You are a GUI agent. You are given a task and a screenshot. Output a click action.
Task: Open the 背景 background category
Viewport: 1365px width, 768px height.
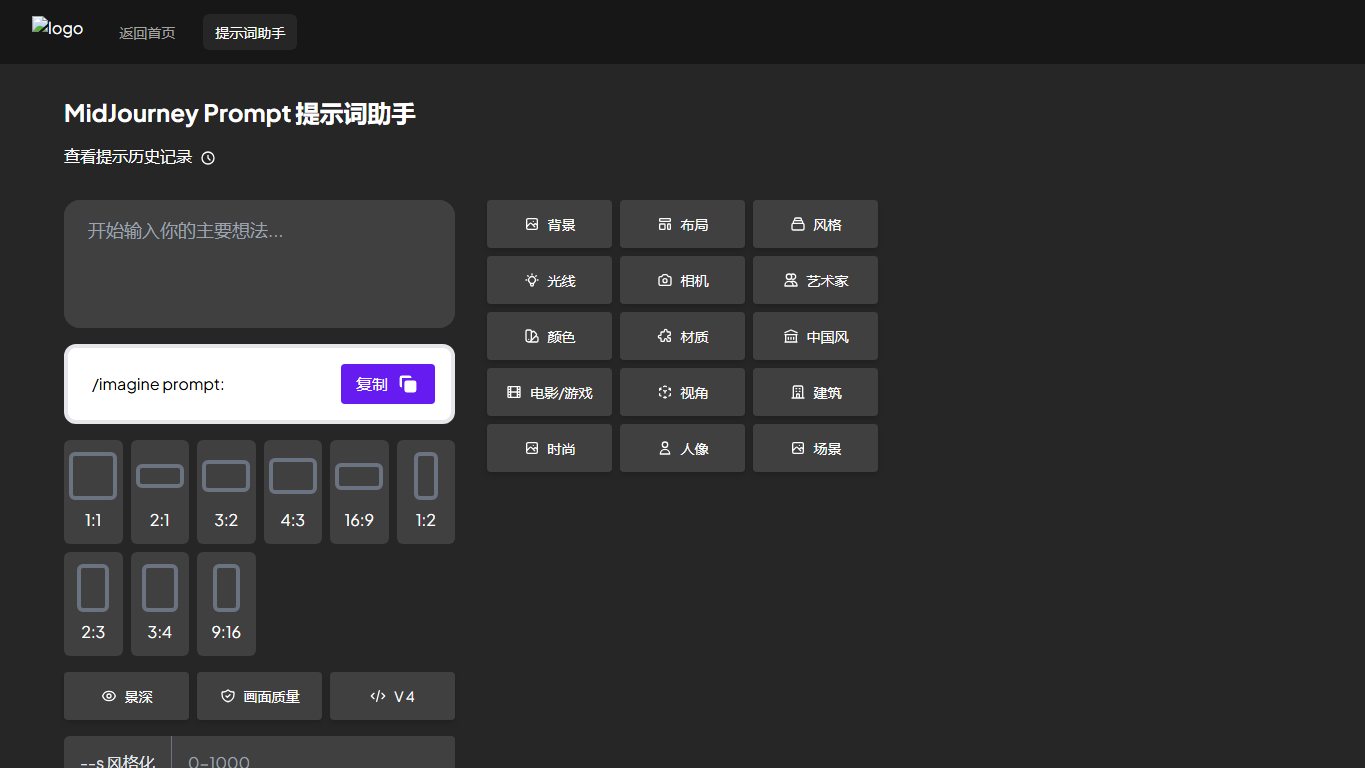pyautogui.click(x=549, y=224)
